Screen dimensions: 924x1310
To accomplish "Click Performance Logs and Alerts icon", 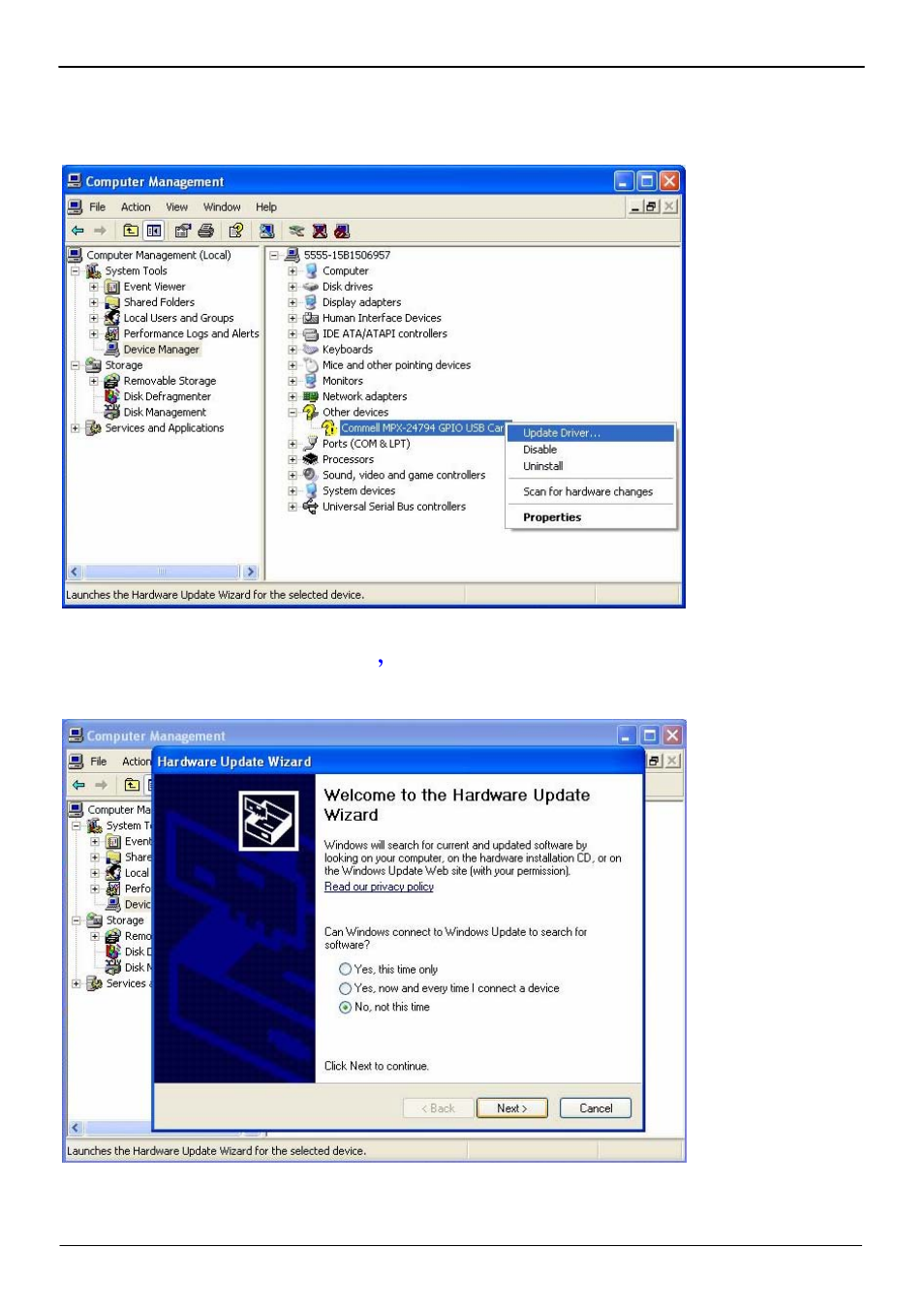I will click(x=112, y=333).
